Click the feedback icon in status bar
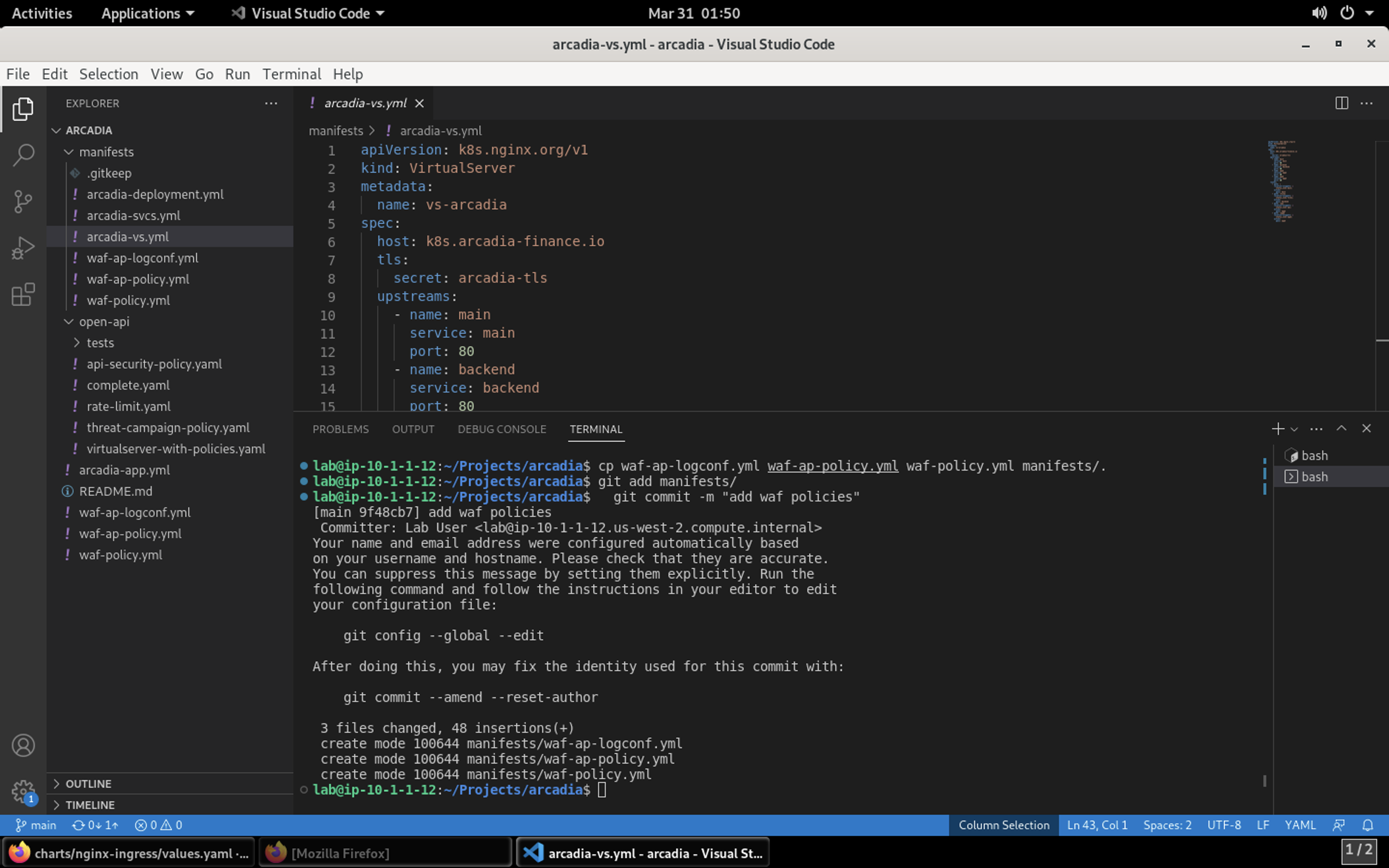The height and width of the screenshot is (868, 1389). point(1338,825)
